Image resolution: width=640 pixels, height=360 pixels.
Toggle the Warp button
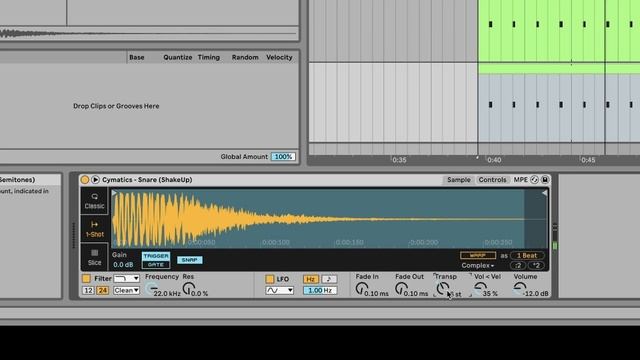(478, 255)
